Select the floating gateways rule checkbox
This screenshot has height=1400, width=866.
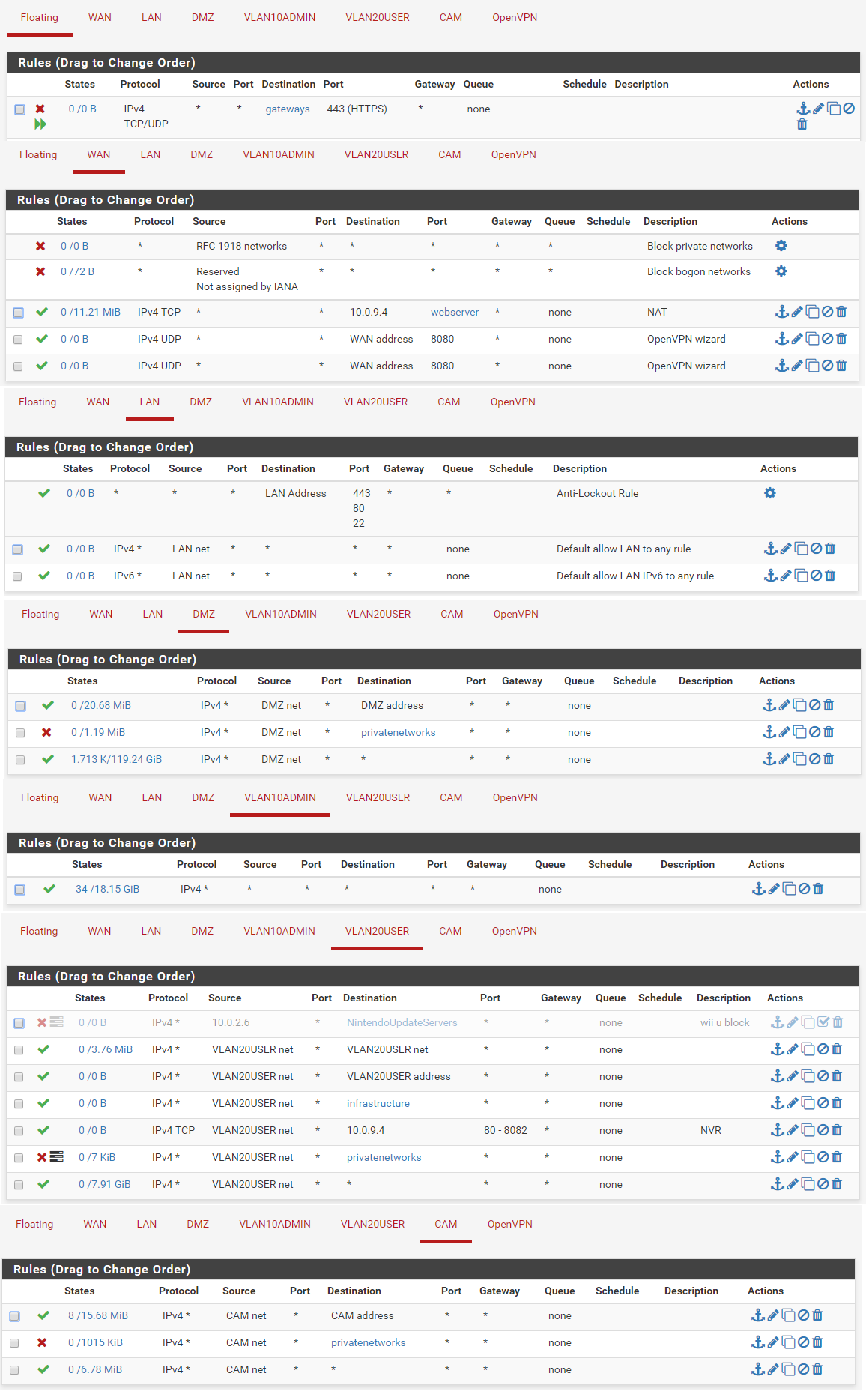pos(19,109)
